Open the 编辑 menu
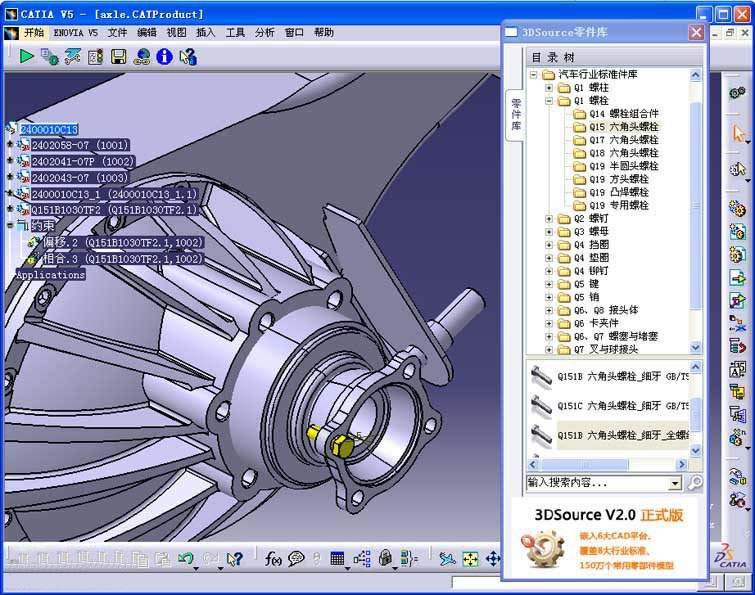The image size is (755, 595). coord(147,33)
